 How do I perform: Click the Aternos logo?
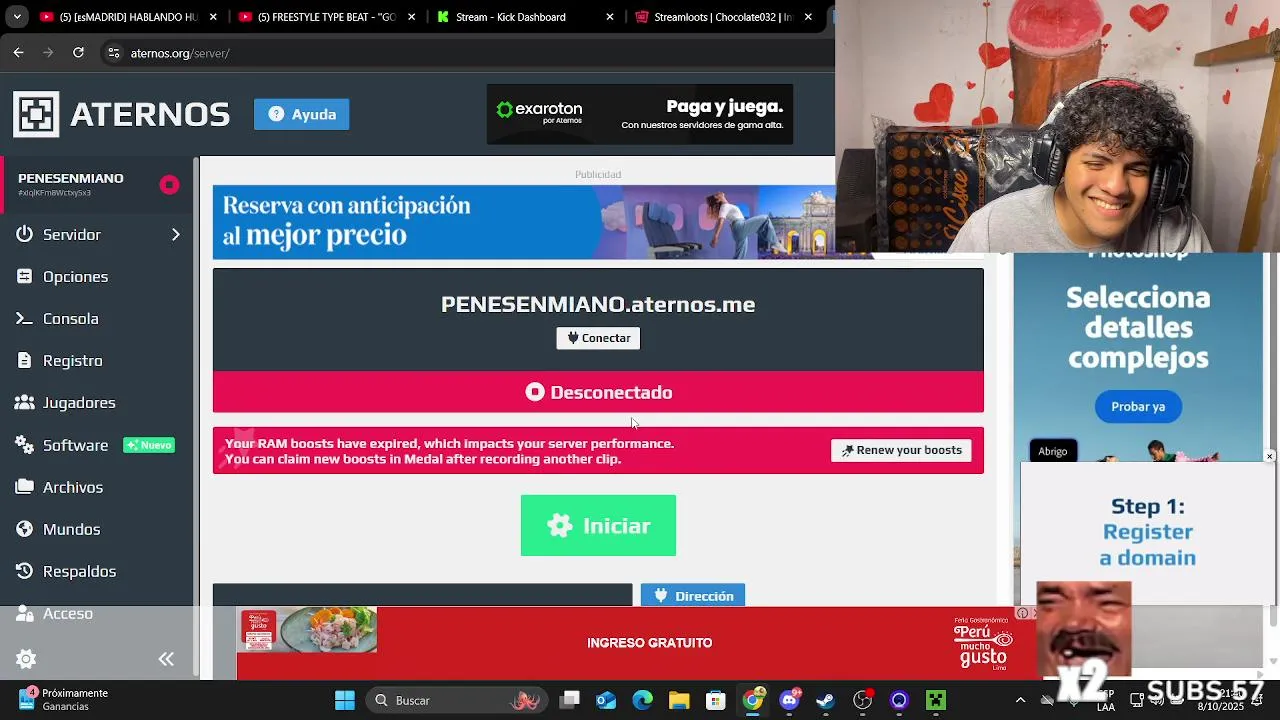tap(121, 114)
